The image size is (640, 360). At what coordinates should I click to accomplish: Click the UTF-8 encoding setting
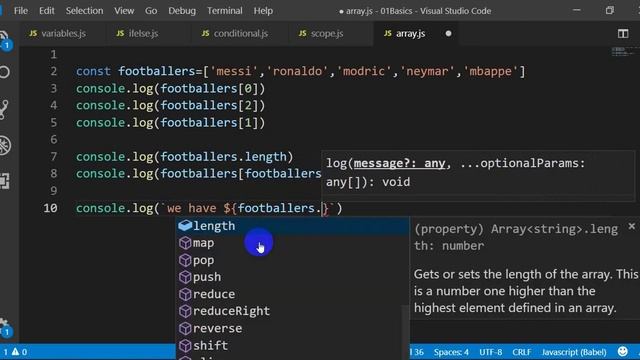pos(491,352)
